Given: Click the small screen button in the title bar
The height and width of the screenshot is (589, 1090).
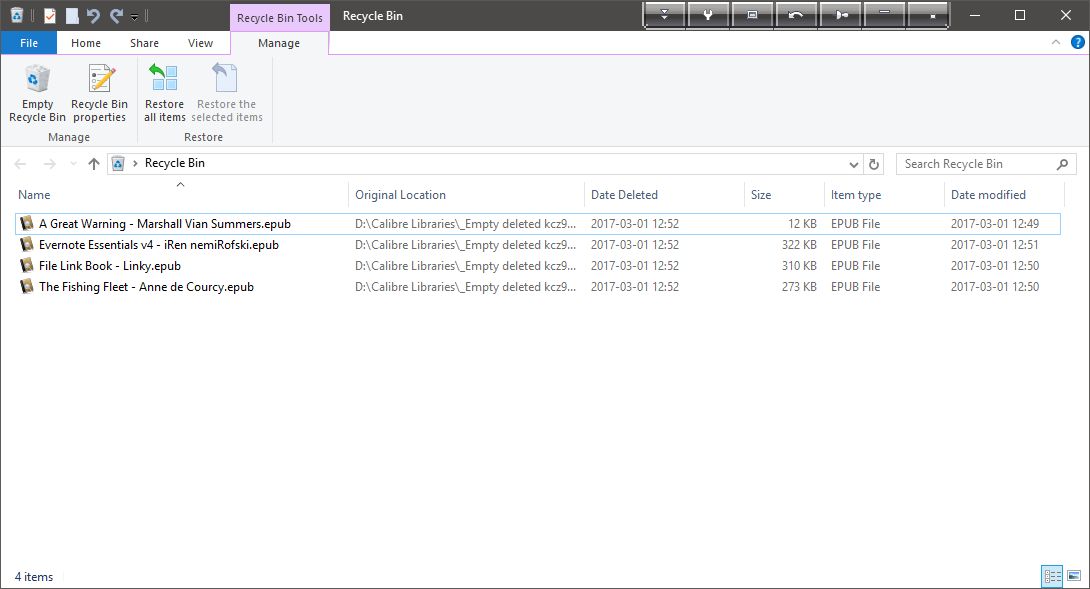Looking at the screenshot, I should 751,15.
